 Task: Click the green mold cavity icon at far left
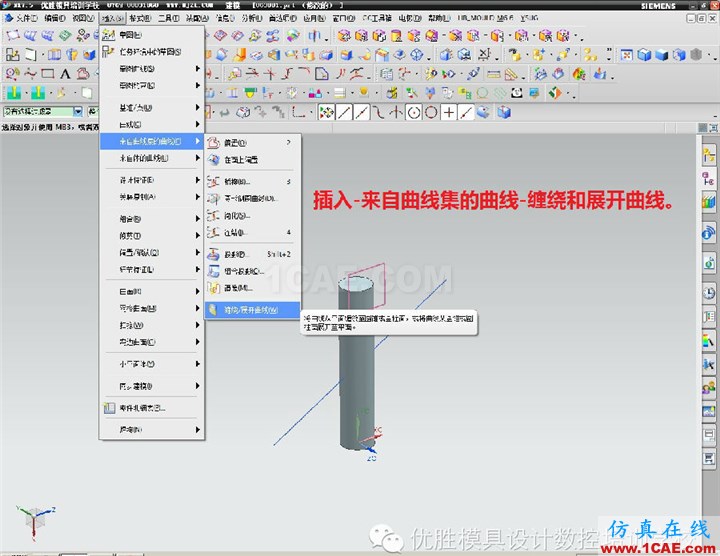13,93
